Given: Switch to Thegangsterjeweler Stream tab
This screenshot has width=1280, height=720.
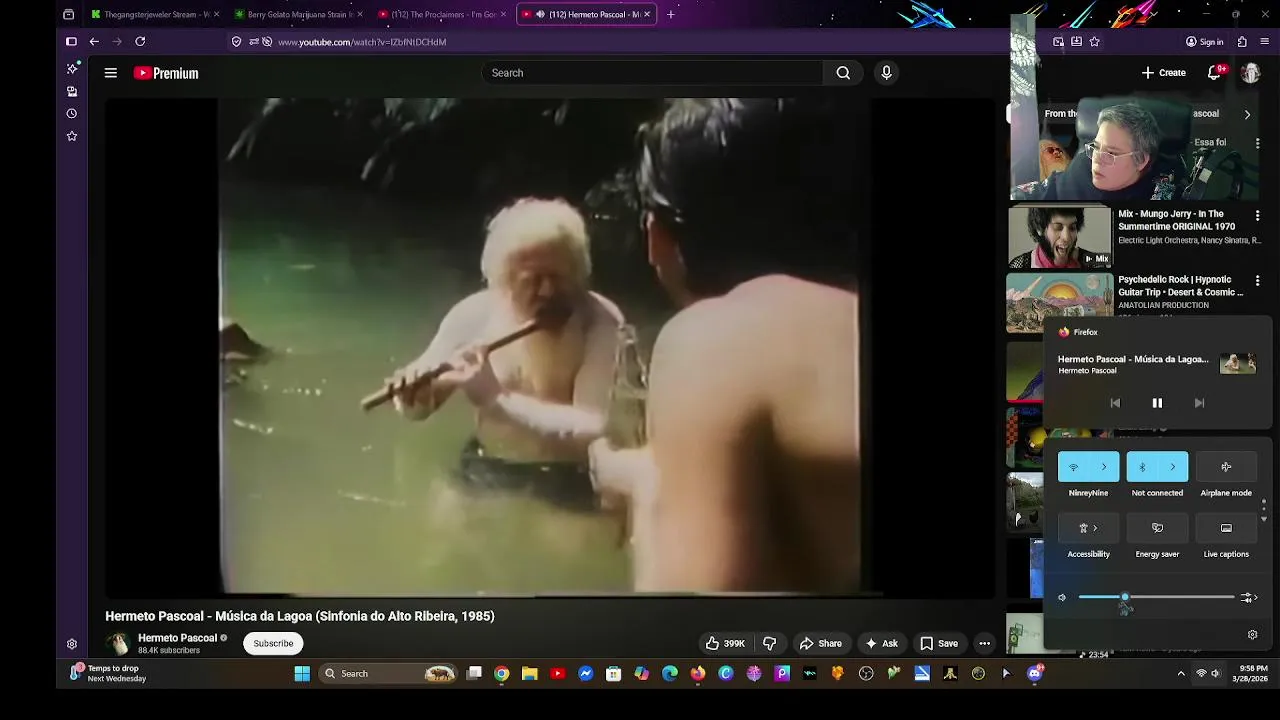Looking at the screenshot, I should point(155,14).
